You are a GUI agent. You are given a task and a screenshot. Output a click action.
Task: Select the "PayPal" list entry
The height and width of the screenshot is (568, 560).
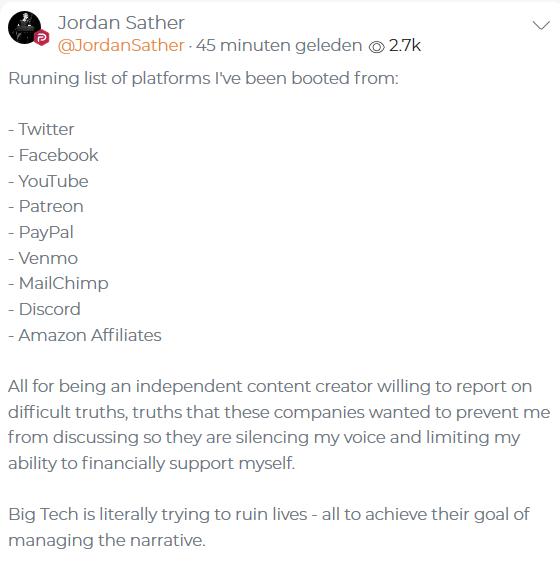[x=41, y=233]
